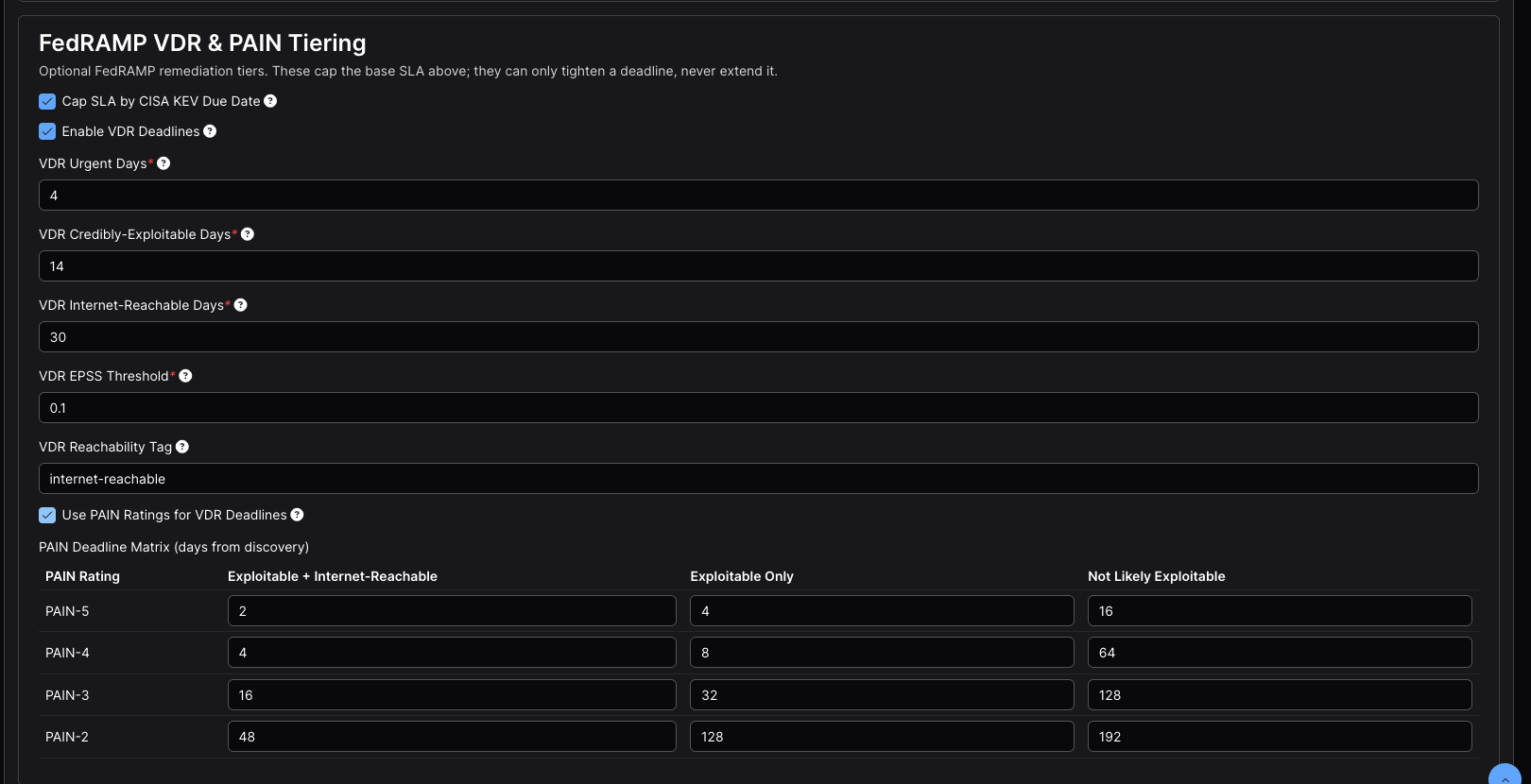Edit PAIN-3 Exploitable + Internet-Reachable days
Screen dimensions: 1531x784
point(452,695)
